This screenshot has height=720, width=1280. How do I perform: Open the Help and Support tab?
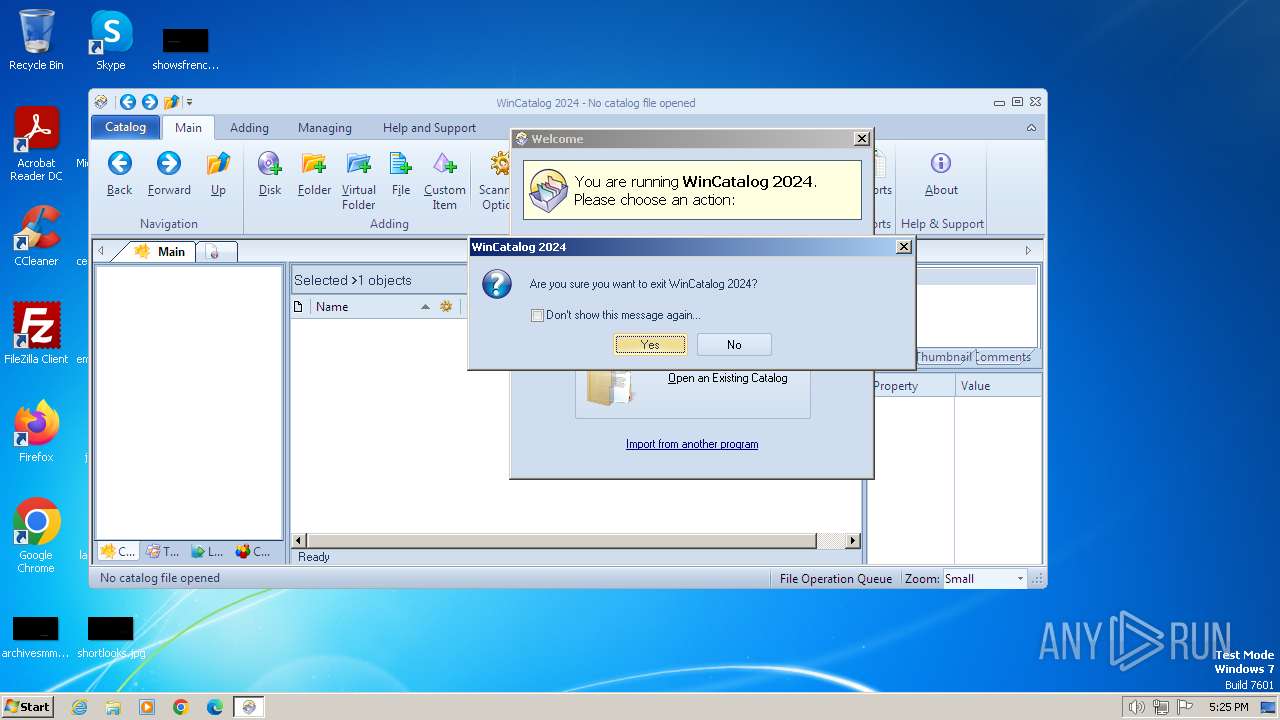429,128
